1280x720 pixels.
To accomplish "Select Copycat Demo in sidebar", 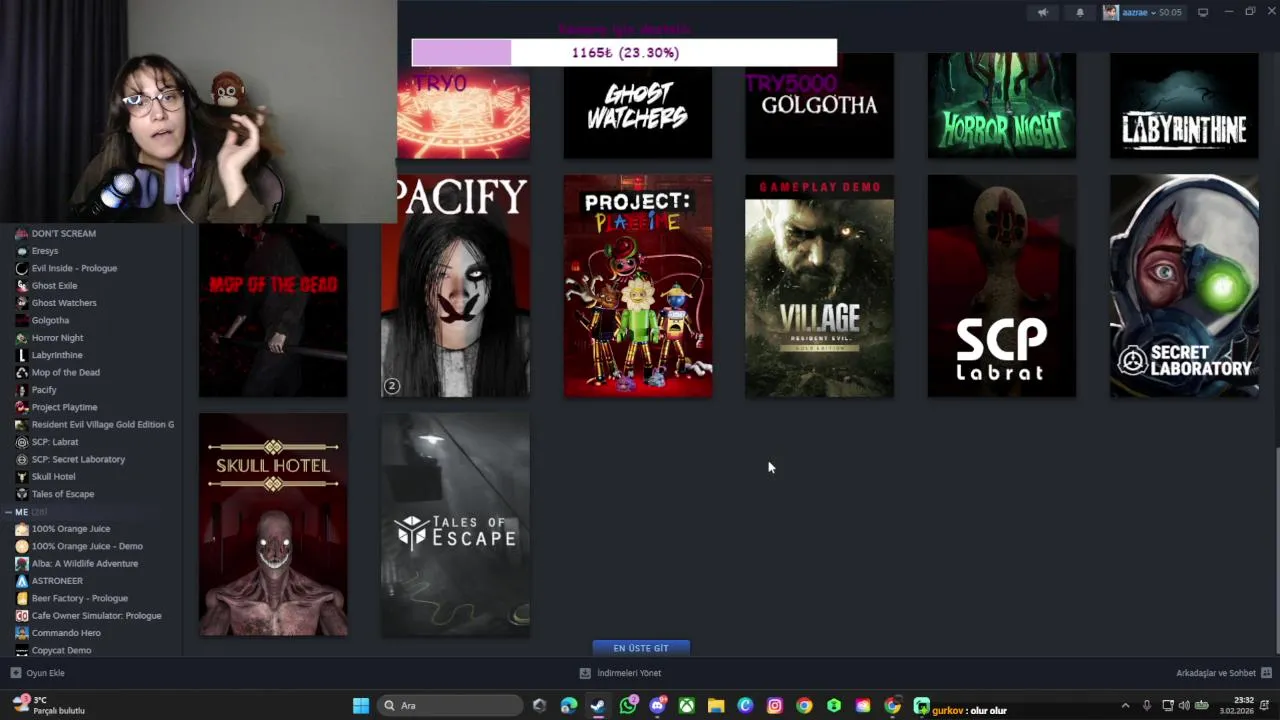I will [x=61, y=650].
